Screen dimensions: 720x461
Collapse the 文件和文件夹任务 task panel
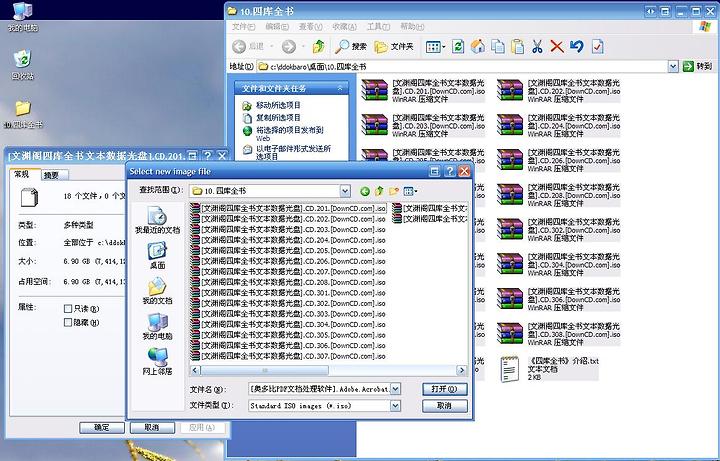pyautogui.click(x=340, y=88)
